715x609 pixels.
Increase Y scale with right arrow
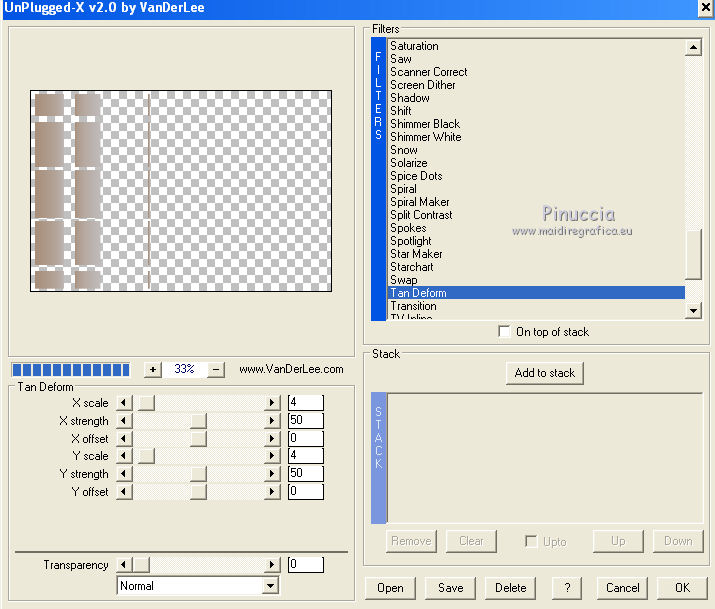(272, 456)
